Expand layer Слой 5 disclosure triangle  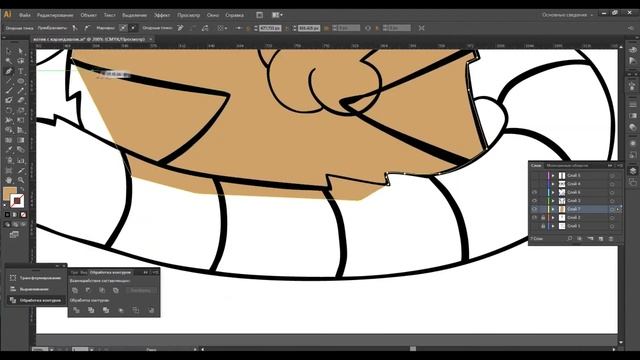coord(553,176)
